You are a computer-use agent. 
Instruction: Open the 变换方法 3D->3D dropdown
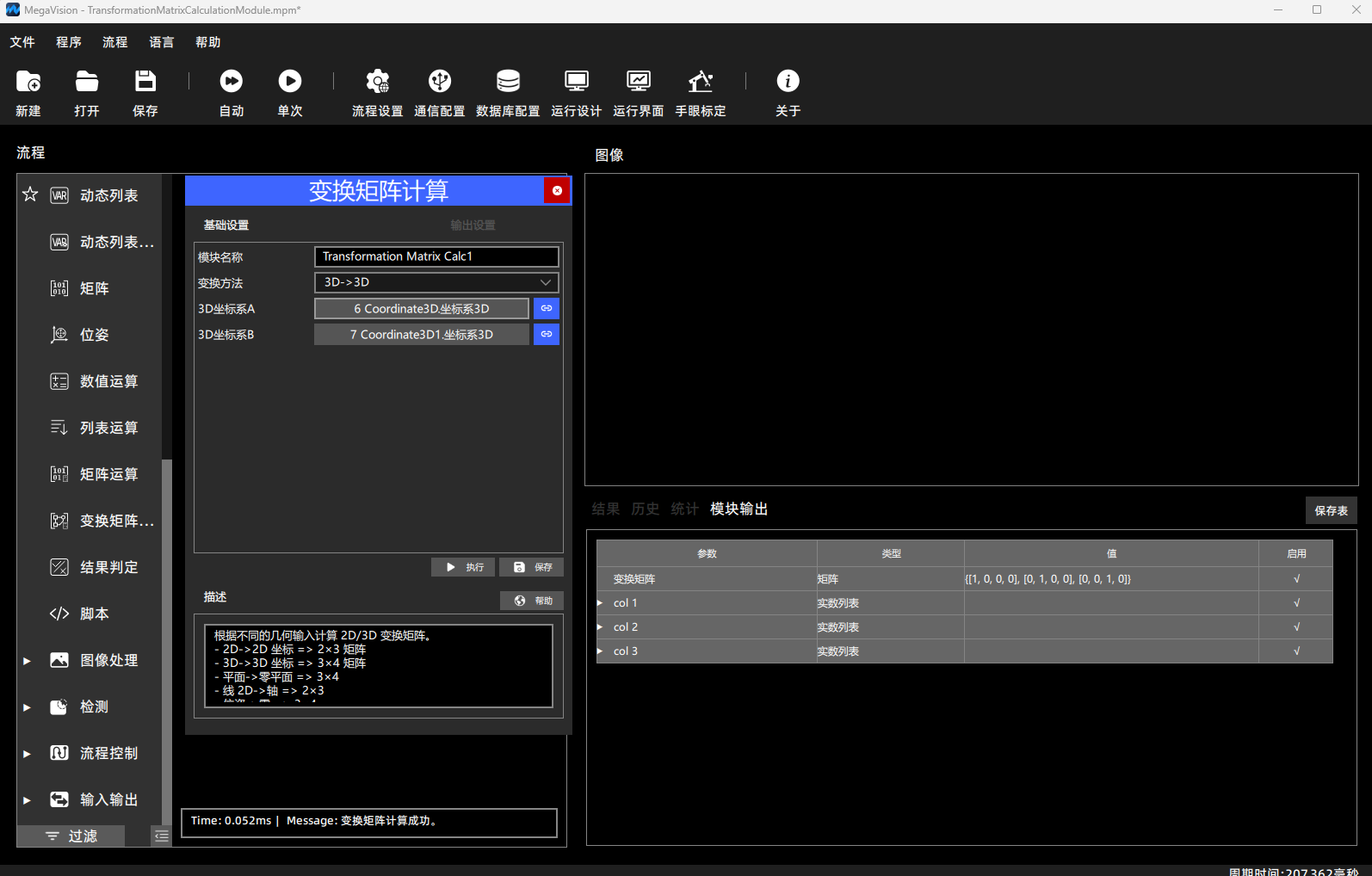pos(436,282)
